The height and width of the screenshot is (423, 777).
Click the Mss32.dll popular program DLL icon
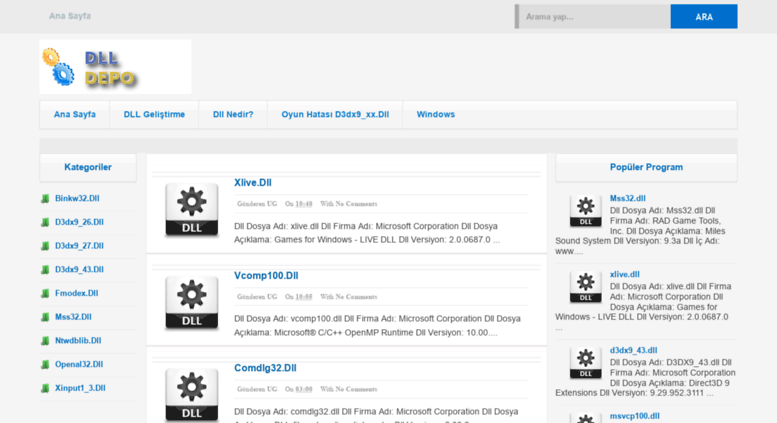pos(585,211)
